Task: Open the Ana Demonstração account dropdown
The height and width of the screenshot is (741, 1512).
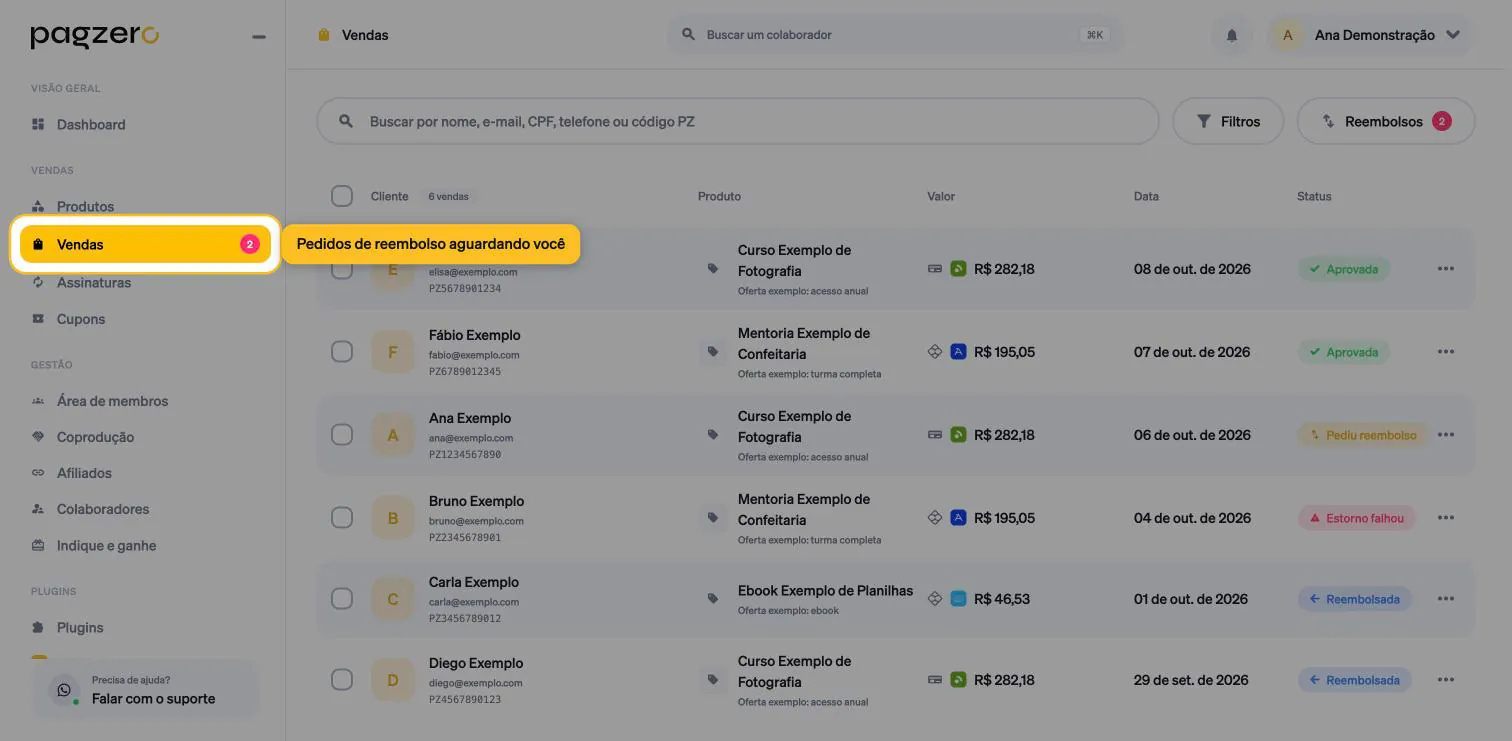Action: tap(1370, 35)
